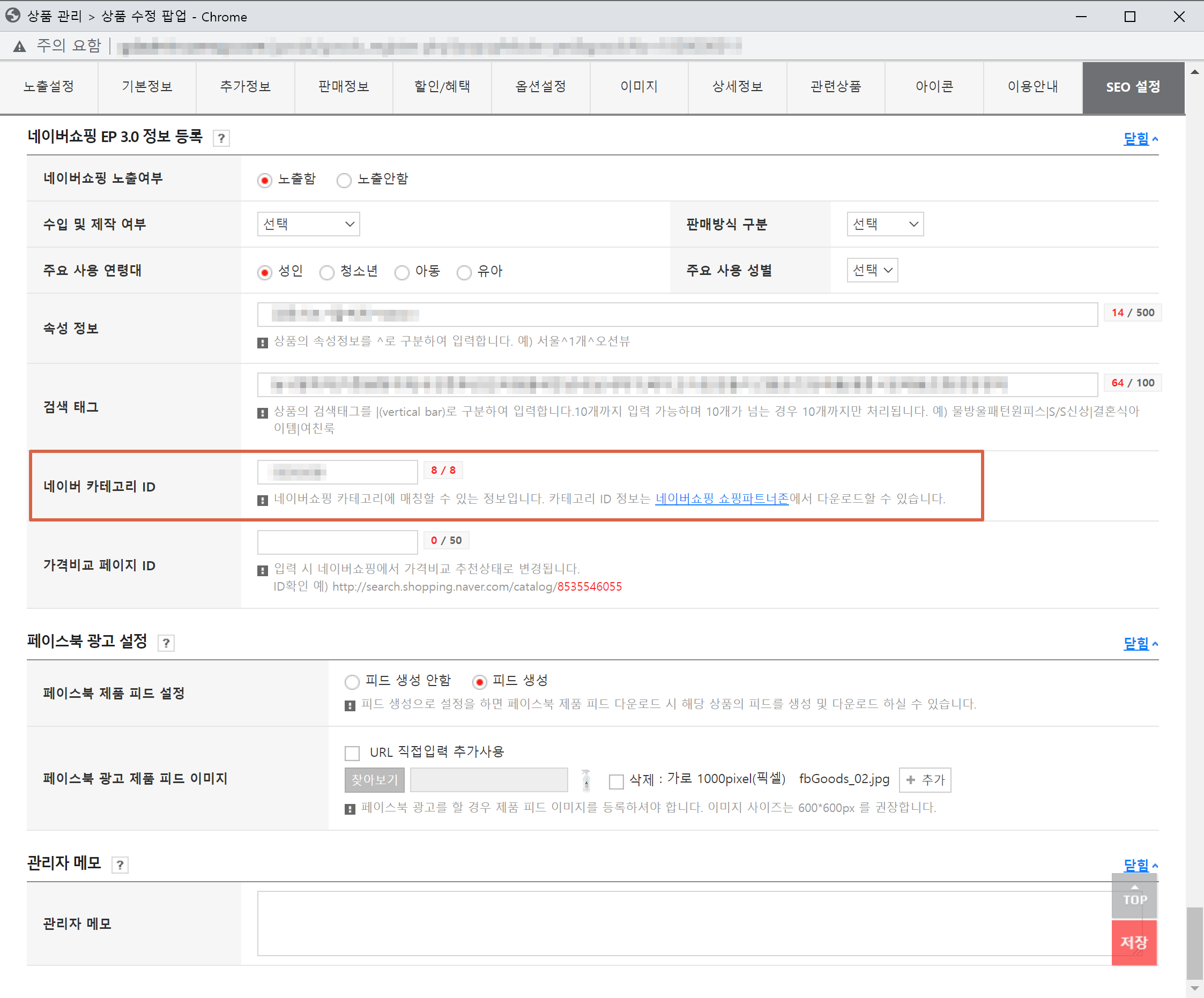Click help icon next to 페이스북 광고 설정
Screen dimensions: 1204x998
[x=166, y=643]
